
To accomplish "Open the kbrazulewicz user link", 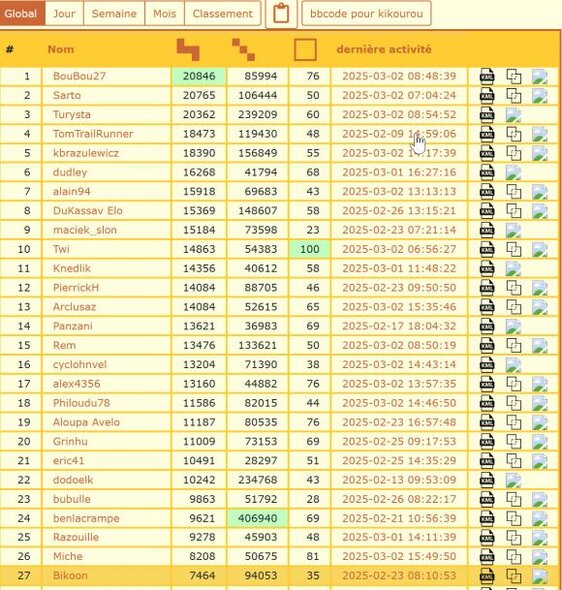I will (x=86, y=153).
